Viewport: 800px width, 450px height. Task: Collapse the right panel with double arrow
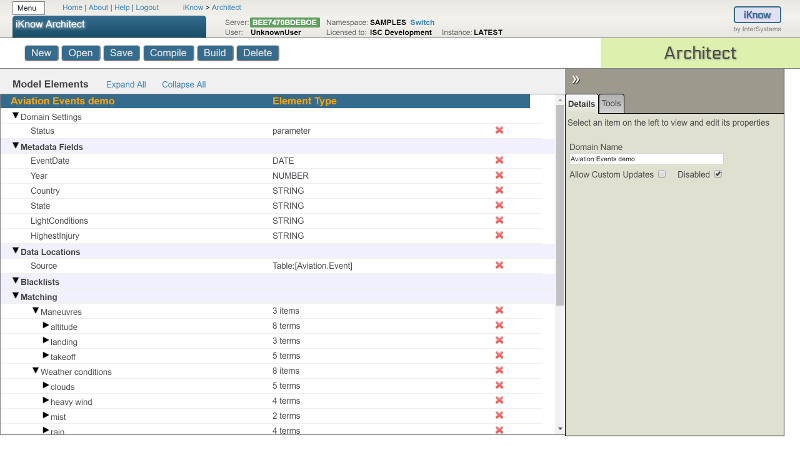coord(576,79)
